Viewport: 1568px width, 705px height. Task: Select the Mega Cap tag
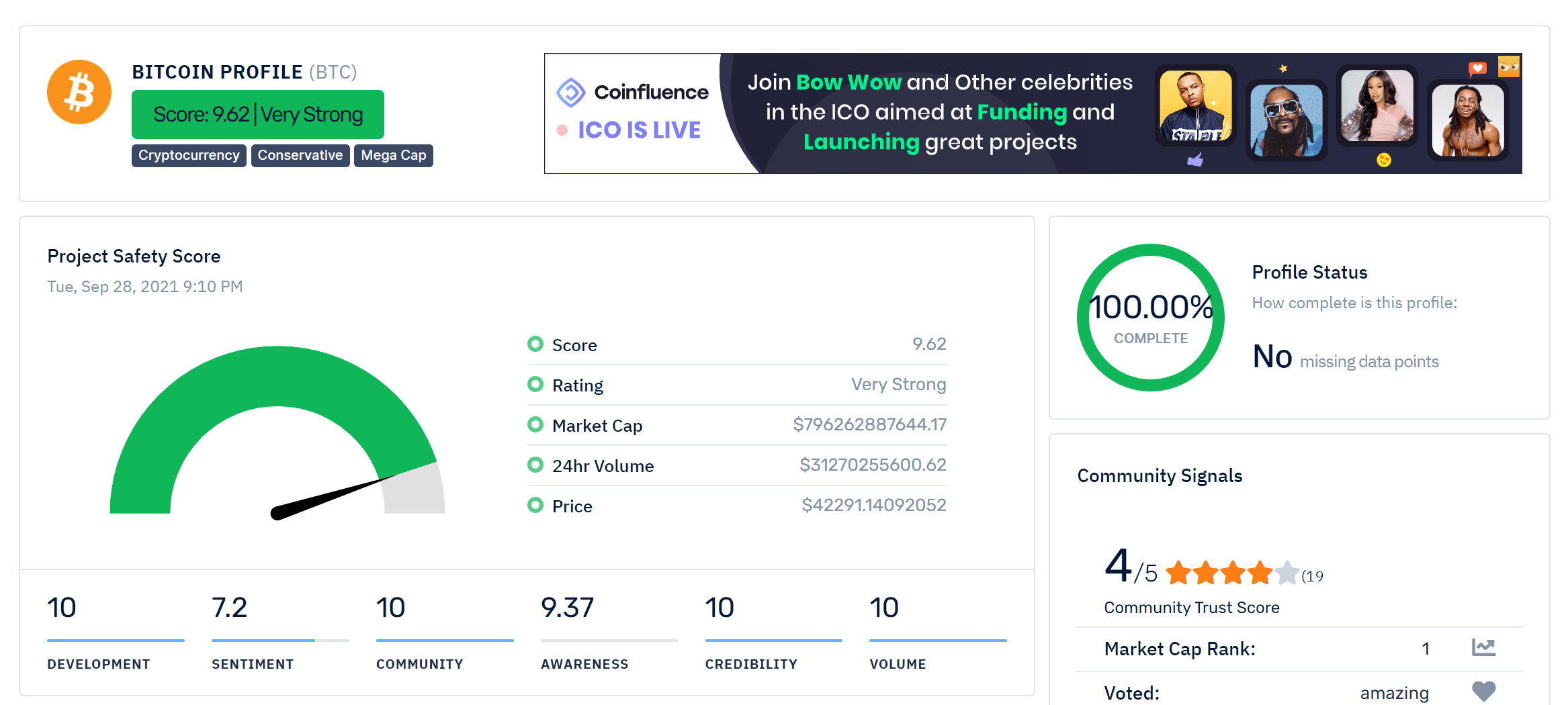point(394,155)
